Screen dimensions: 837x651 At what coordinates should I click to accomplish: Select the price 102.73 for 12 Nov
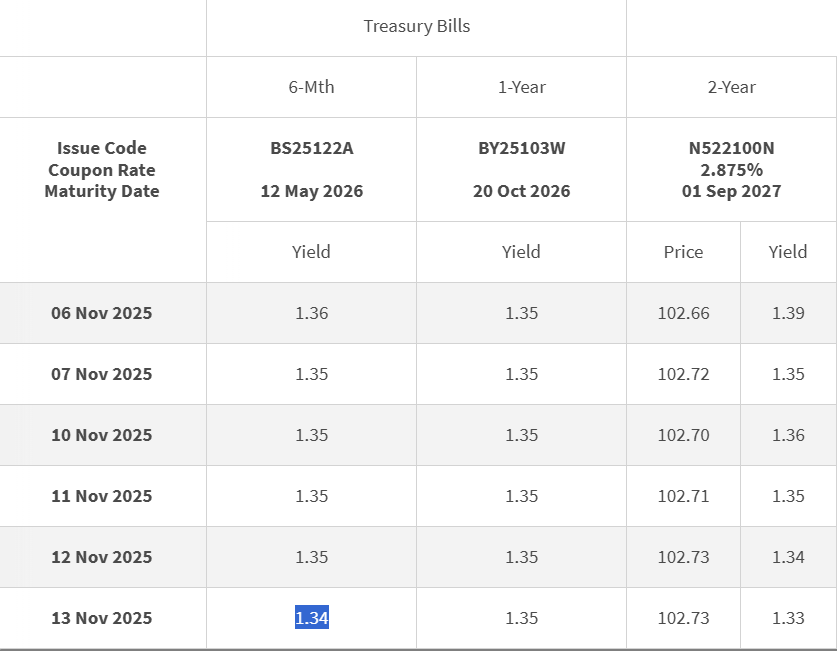point(683,557)
